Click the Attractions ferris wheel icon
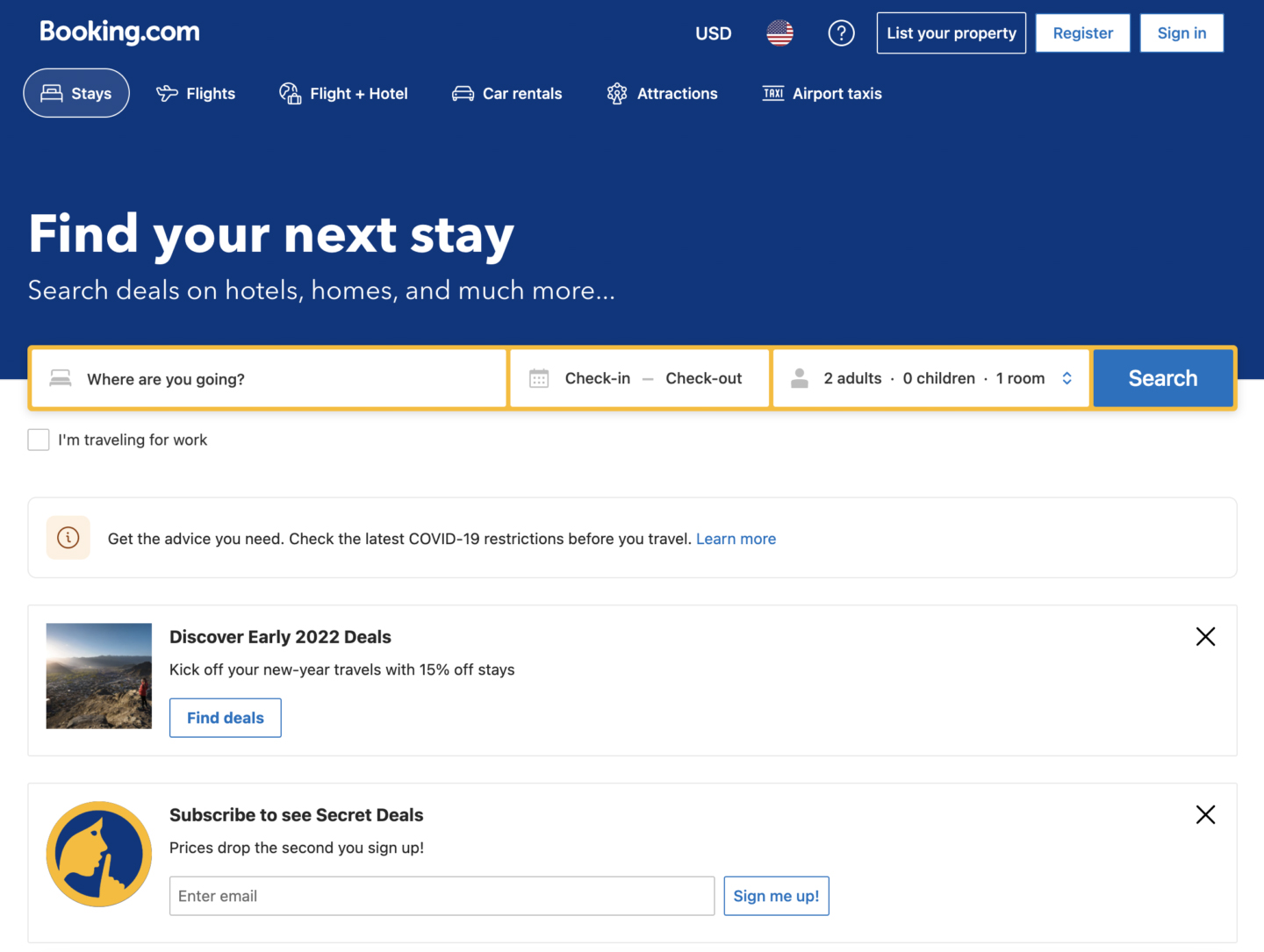The width and height of the screenshot is (1264, 952). [x=617, y=93]
